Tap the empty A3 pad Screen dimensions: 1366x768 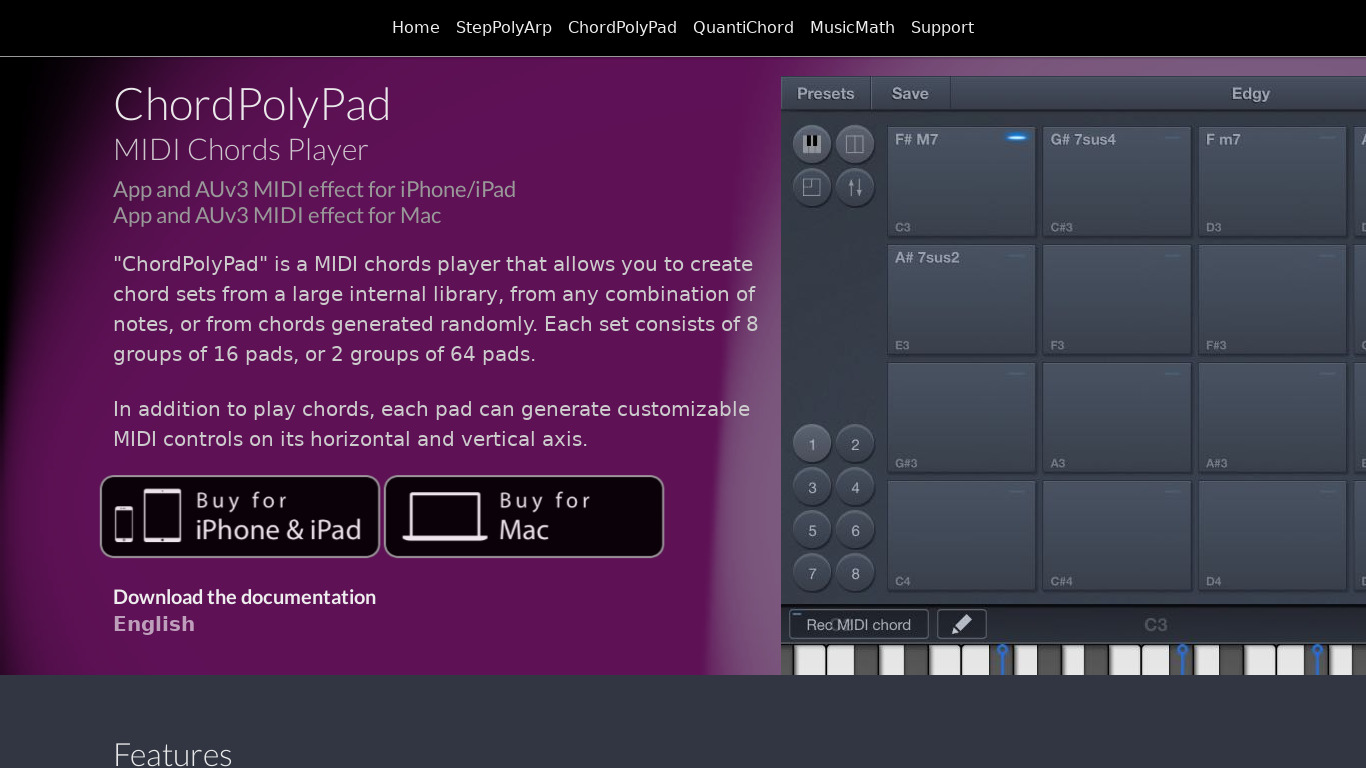point(1117,417)
